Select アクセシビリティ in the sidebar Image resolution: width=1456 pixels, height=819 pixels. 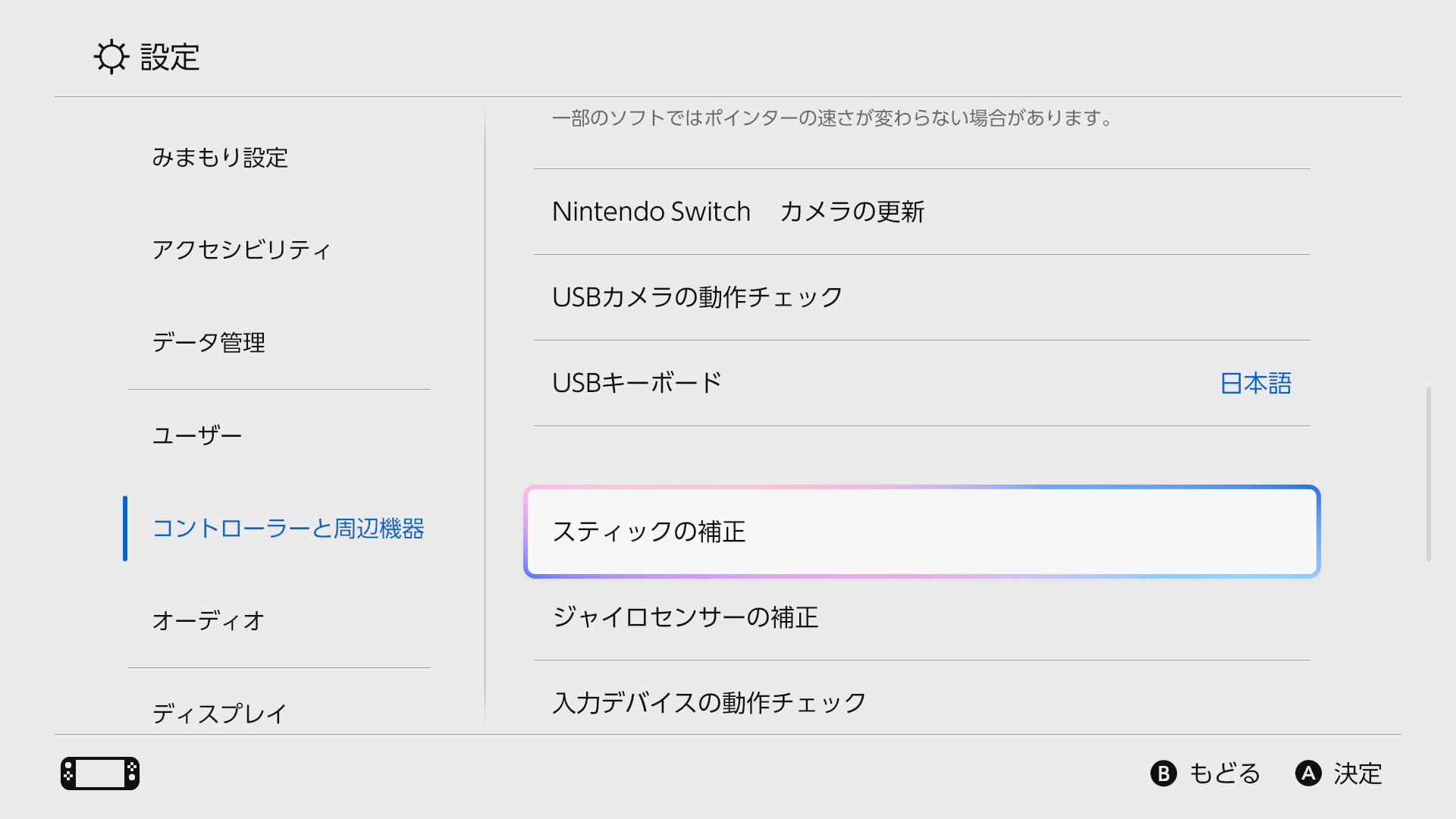[241, 250]
